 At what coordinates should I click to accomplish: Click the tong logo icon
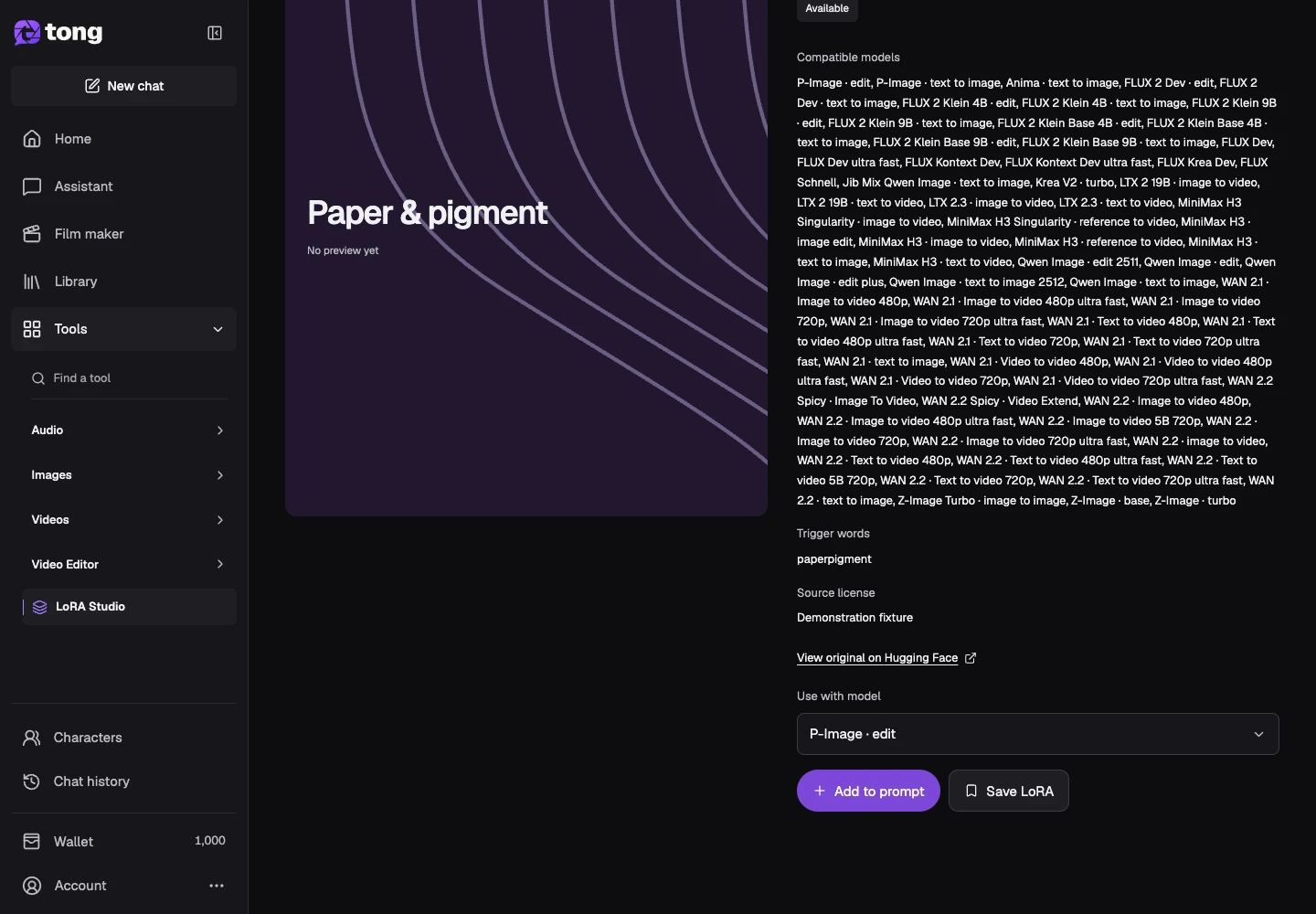click(x=27, y=33)
